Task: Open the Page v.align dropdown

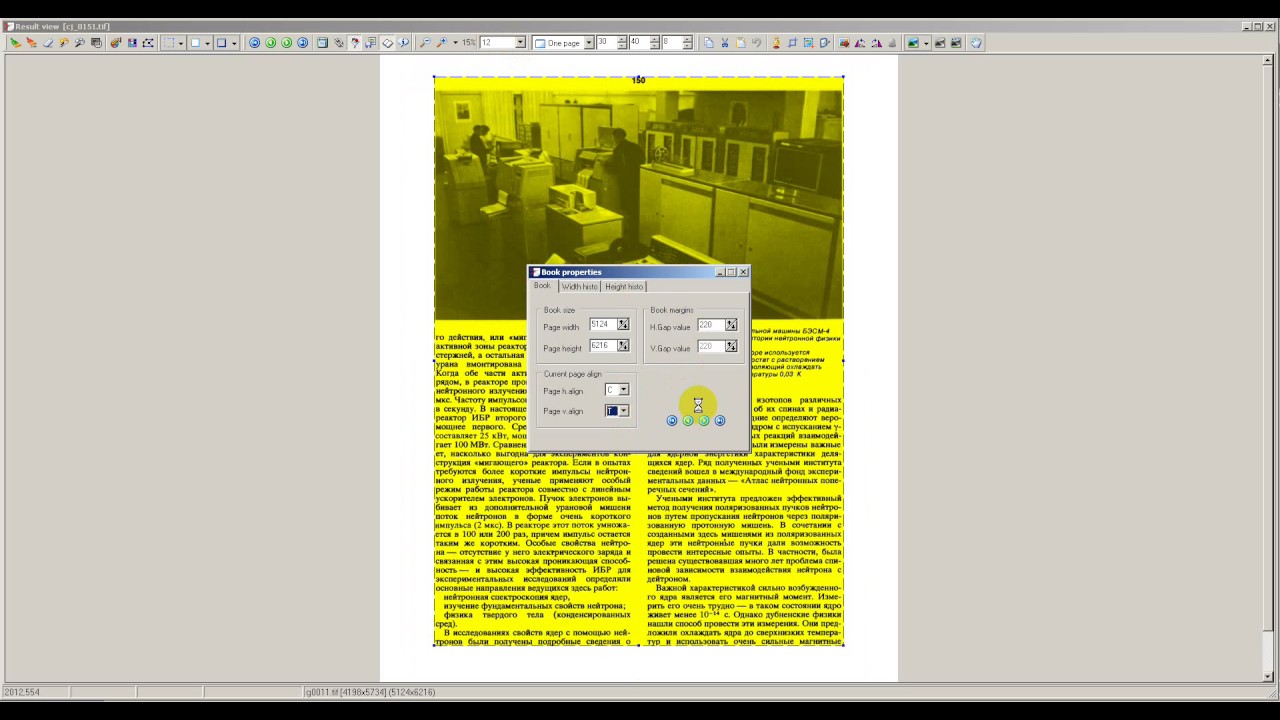Action: 623,411
